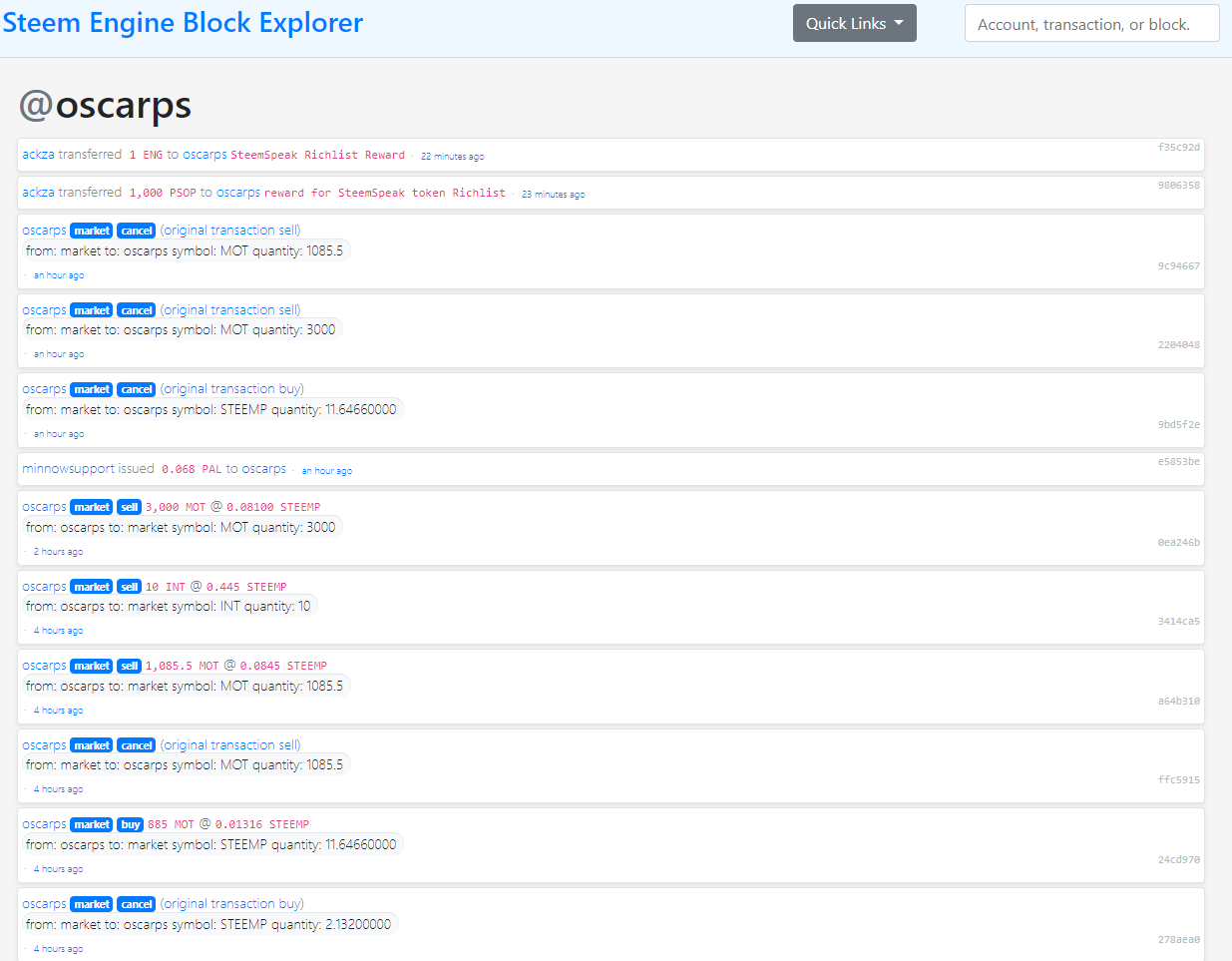This screenshot has width=1232, height=961.
Task: Open ackza's account from the 1 ENG transfer
Action: click(39, 155)
